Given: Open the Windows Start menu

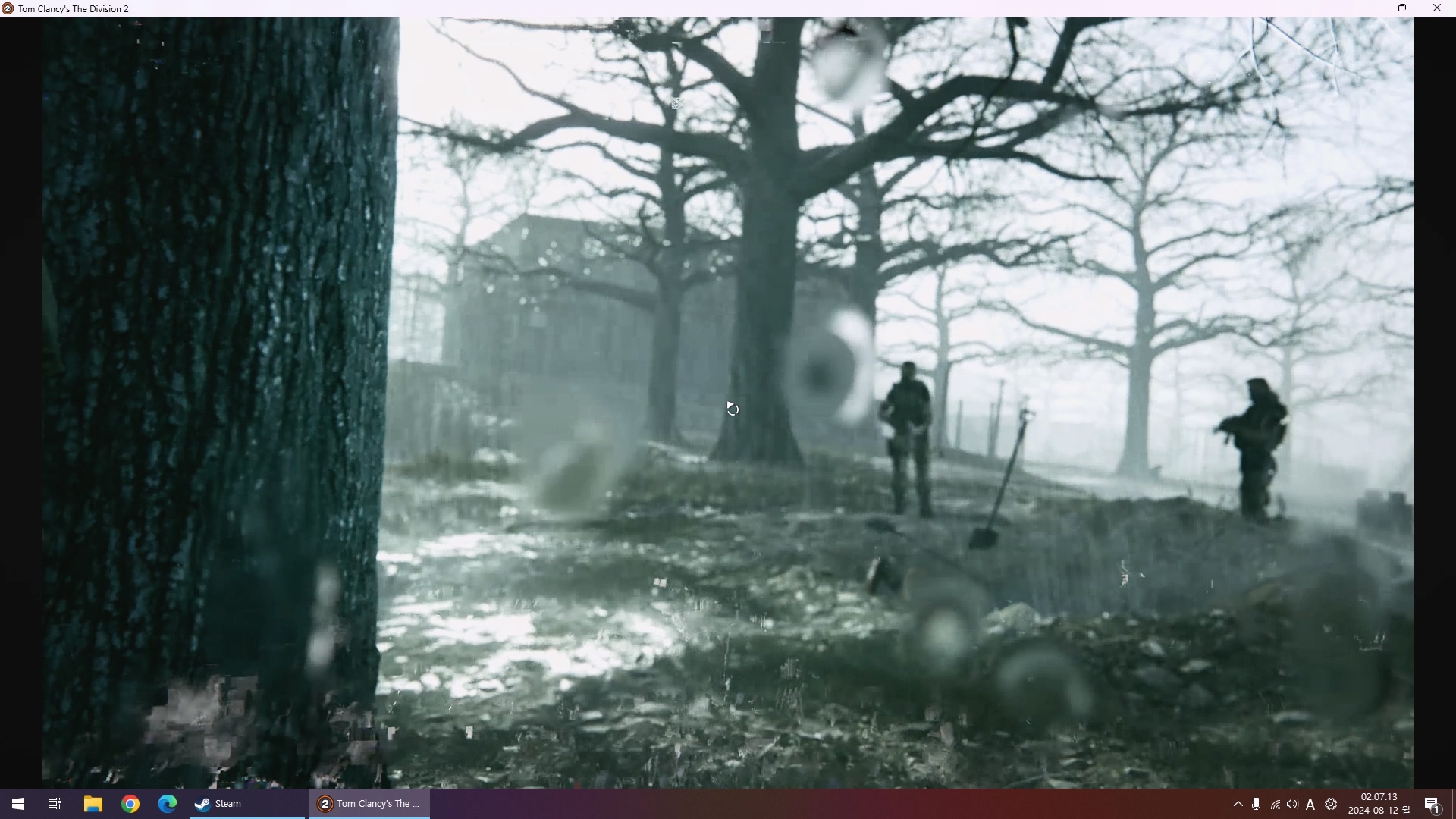Looking at the screenshot, I should 18,804.
